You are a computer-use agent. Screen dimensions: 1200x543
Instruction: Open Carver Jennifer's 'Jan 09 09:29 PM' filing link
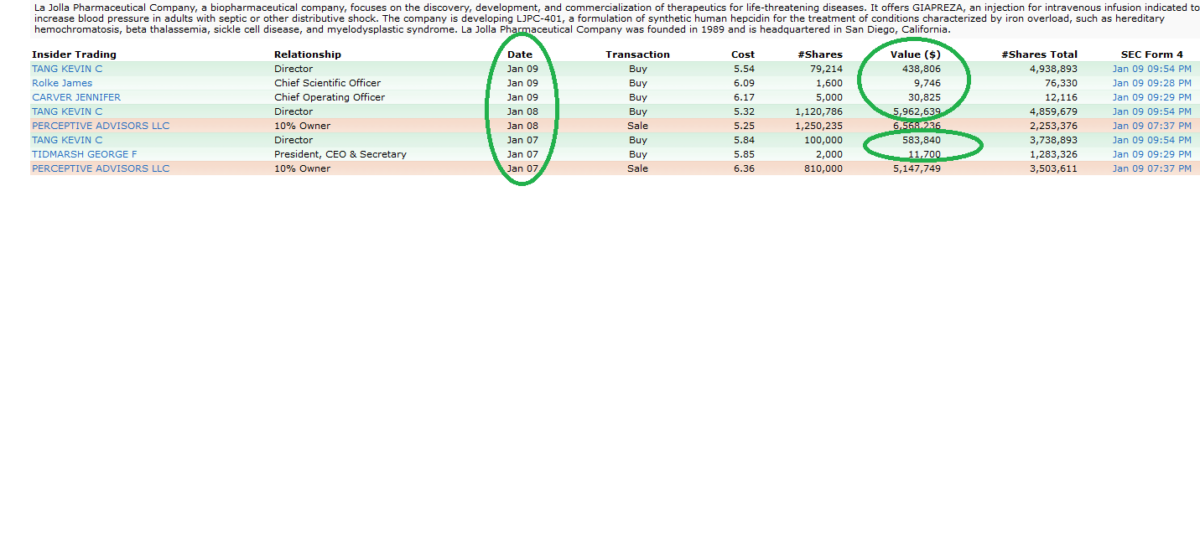click(1151, 97)
